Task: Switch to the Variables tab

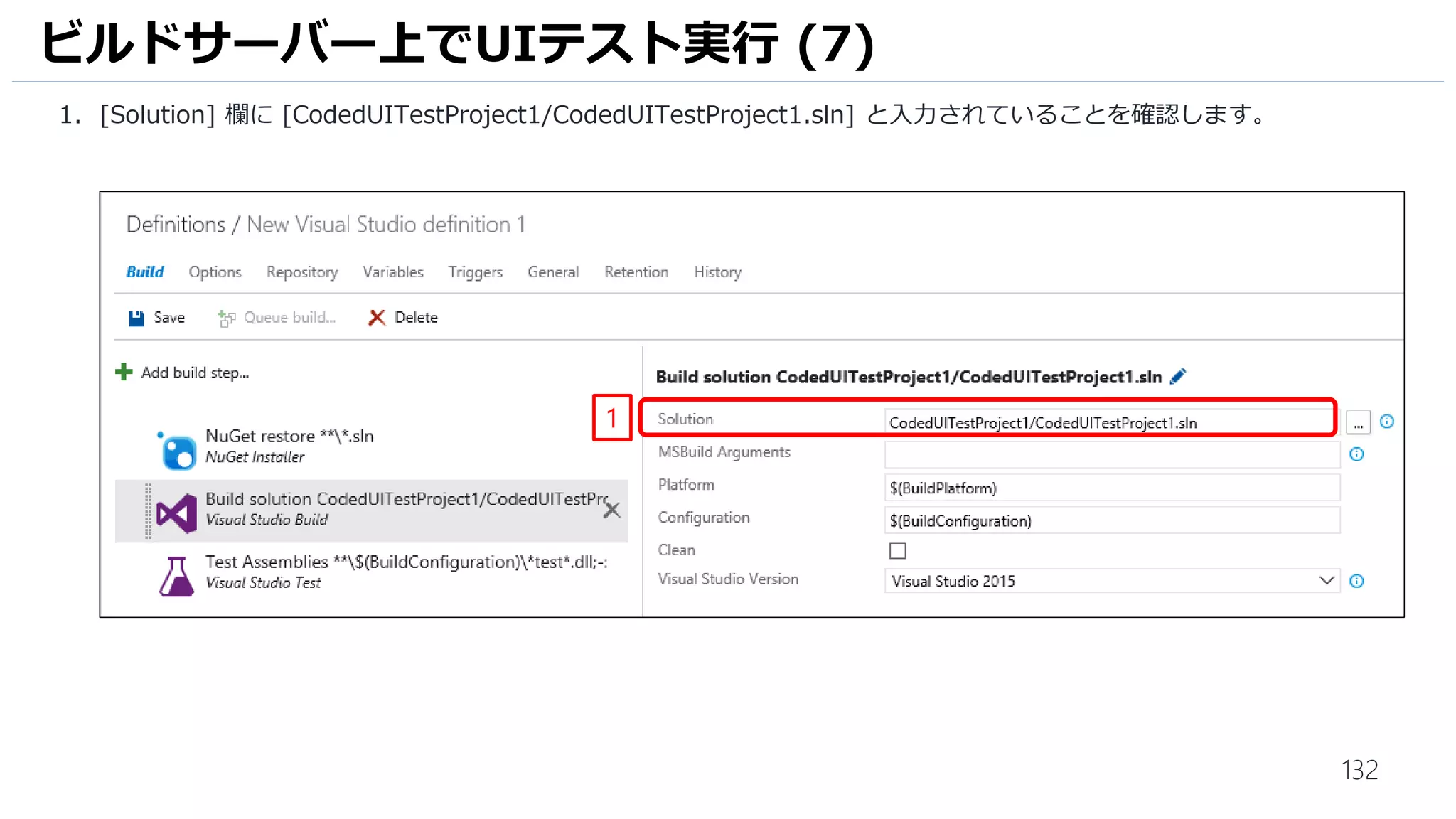Action: tap(393, 272)
